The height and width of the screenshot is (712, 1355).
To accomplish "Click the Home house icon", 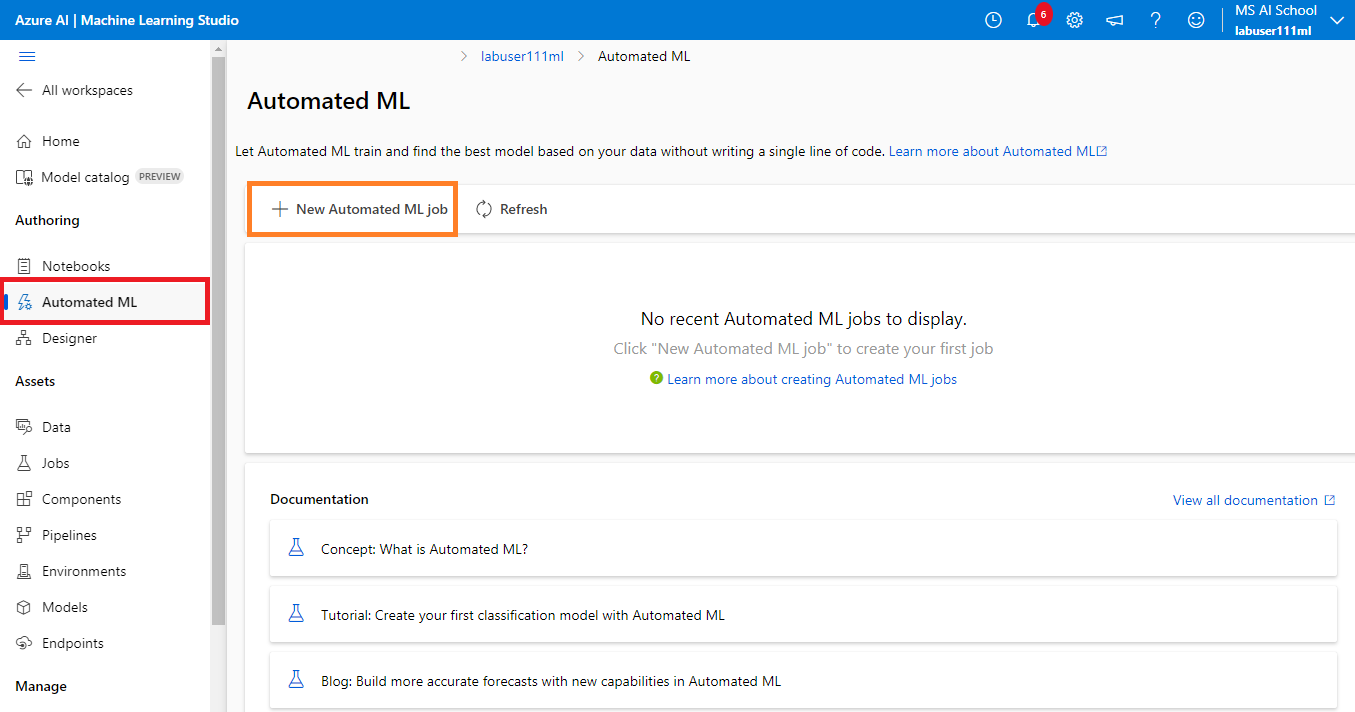I will [x=24, y=141].
